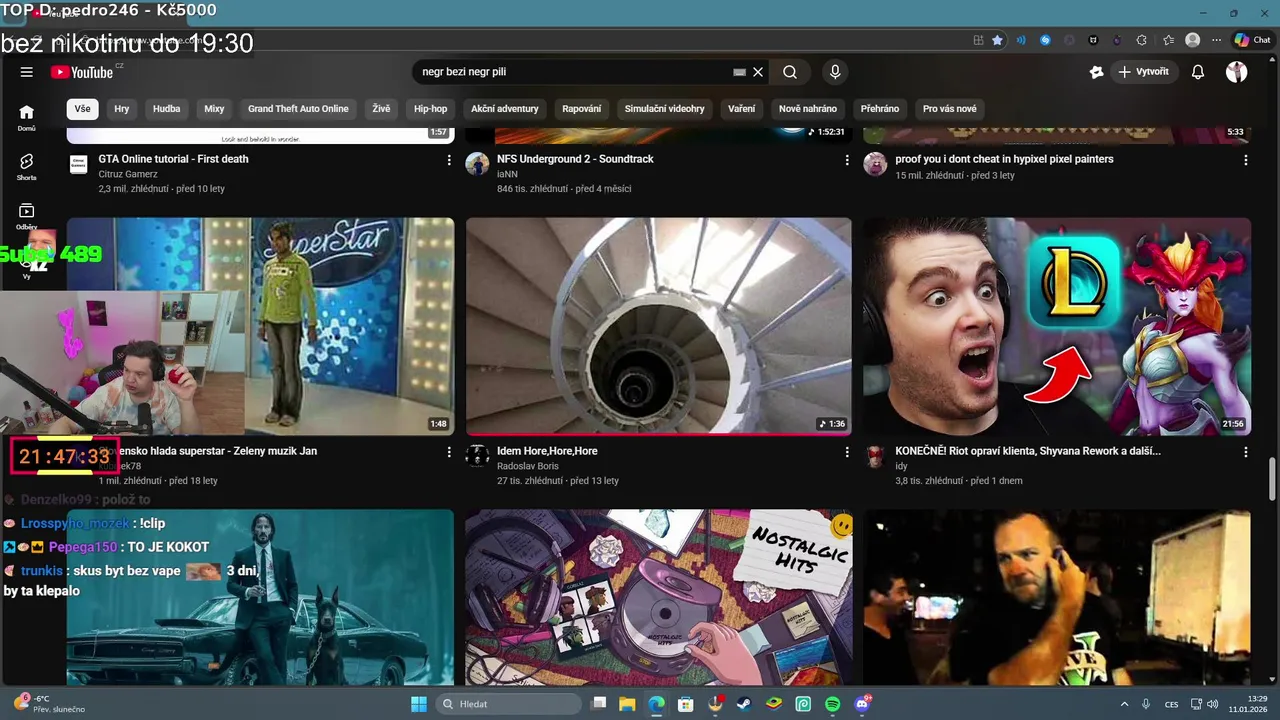Viewport: 1280px width, 720px height.
Task: Select the Akční adventury filter chip
Action: pos(505,109)
